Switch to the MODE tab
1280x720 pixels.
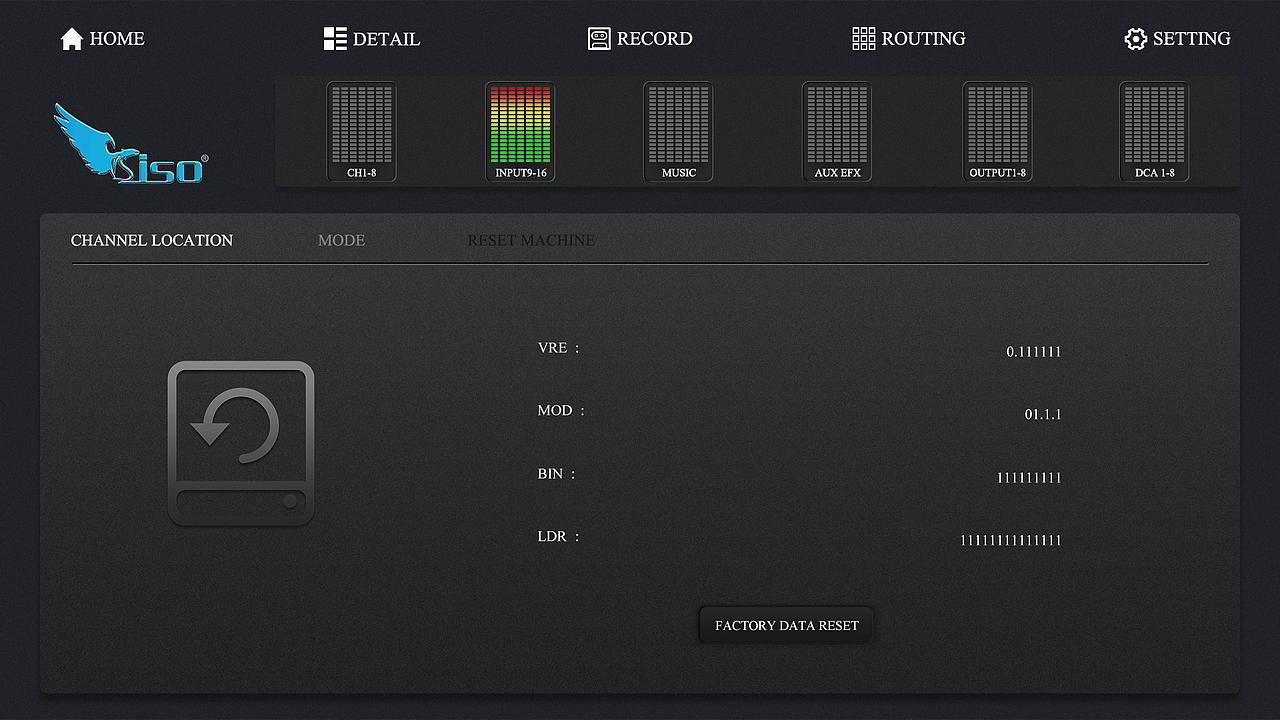pos(341,241)
